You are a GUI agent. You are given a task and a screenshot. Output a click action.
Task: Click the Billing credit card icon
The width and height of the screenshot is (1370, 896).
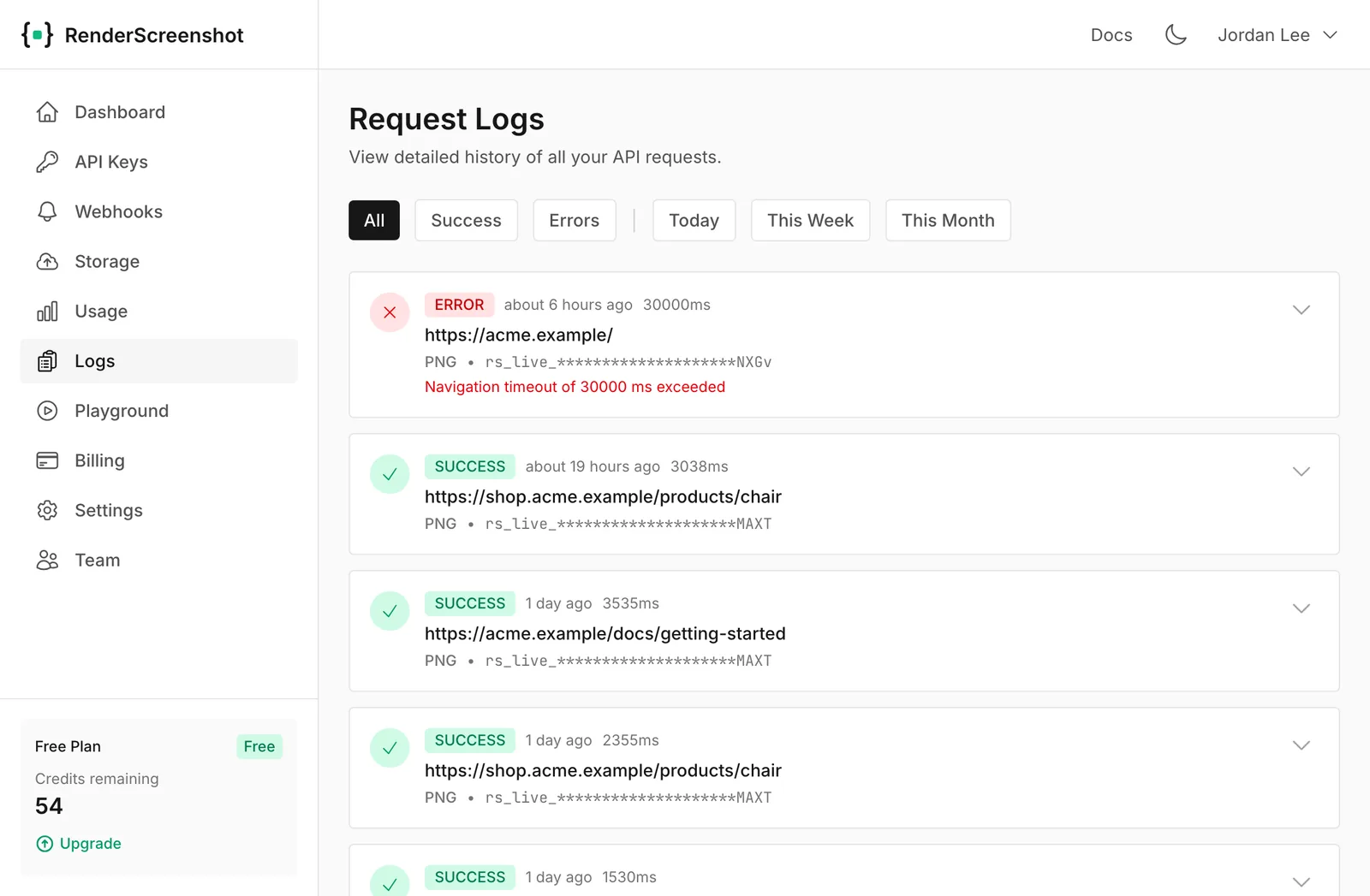pos(47,460)
